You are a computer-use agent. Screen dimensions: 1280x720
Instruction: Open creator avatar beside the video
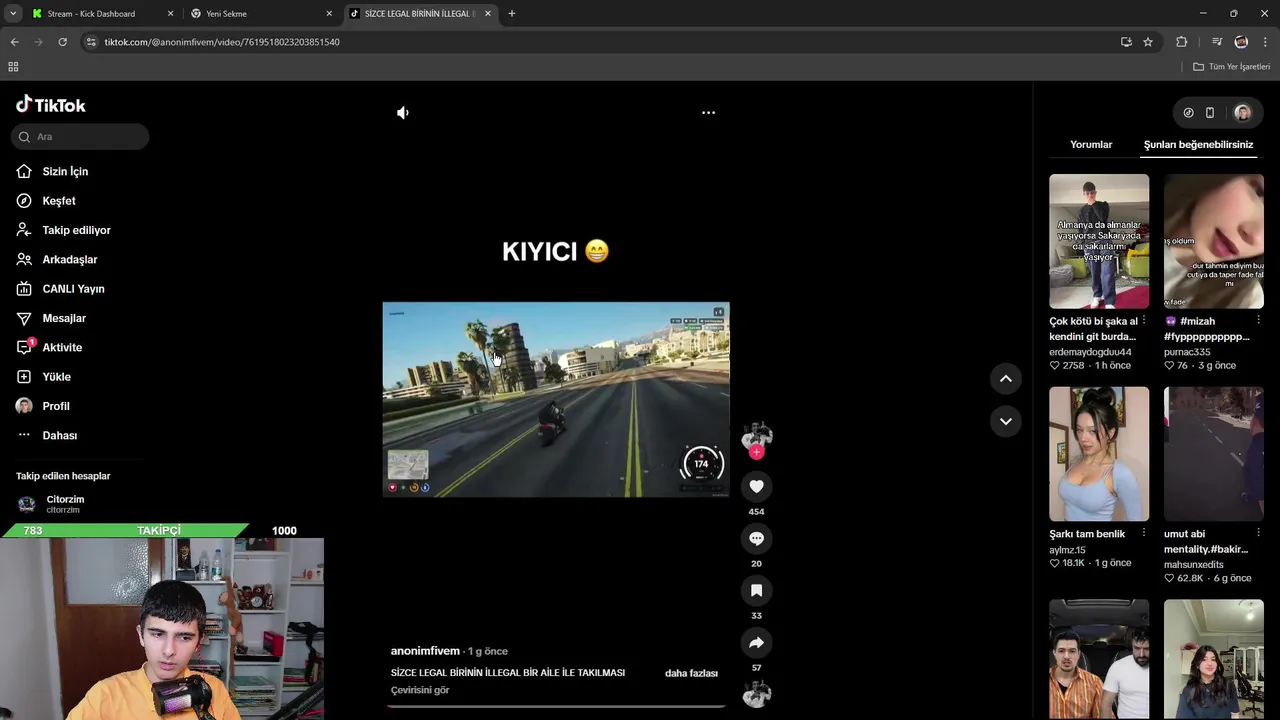757,435
